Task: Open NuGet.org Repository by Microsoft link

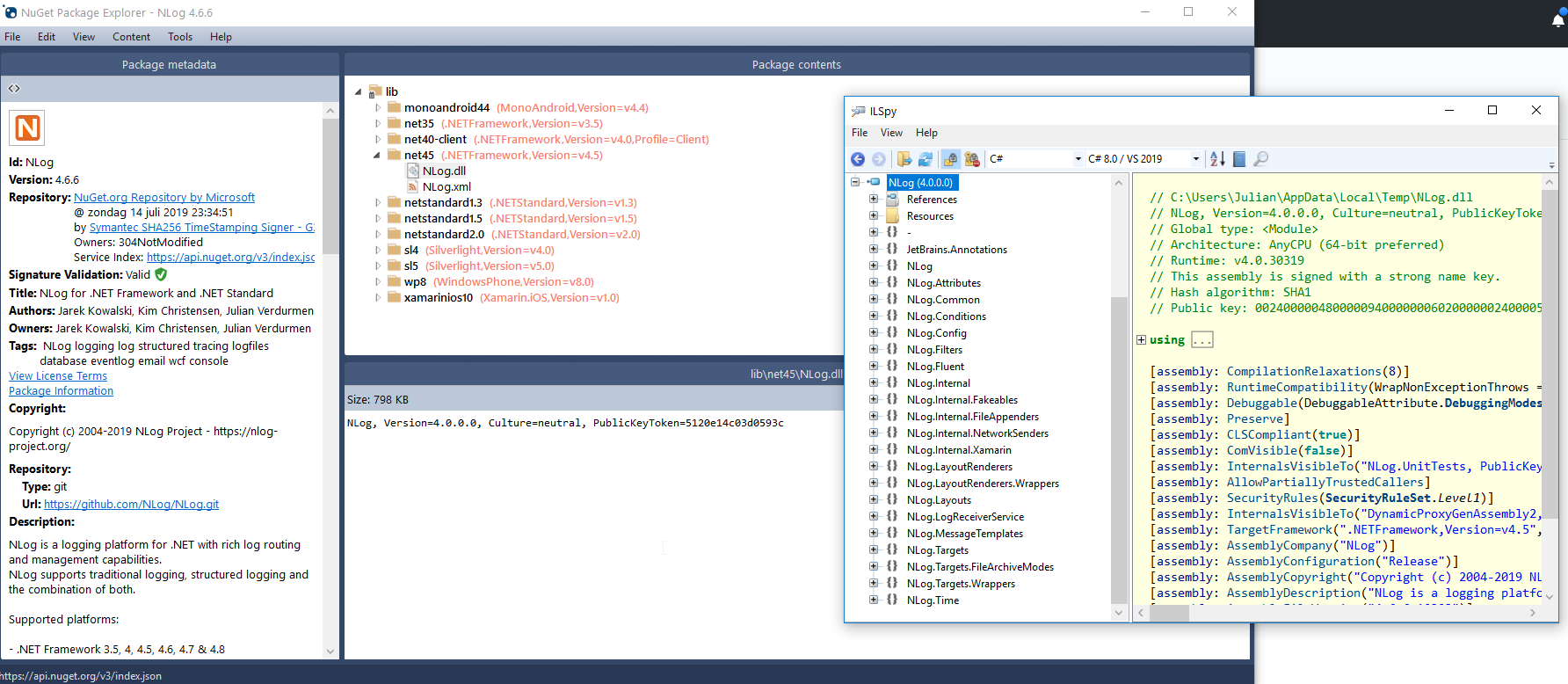Action: pos(164,198)
